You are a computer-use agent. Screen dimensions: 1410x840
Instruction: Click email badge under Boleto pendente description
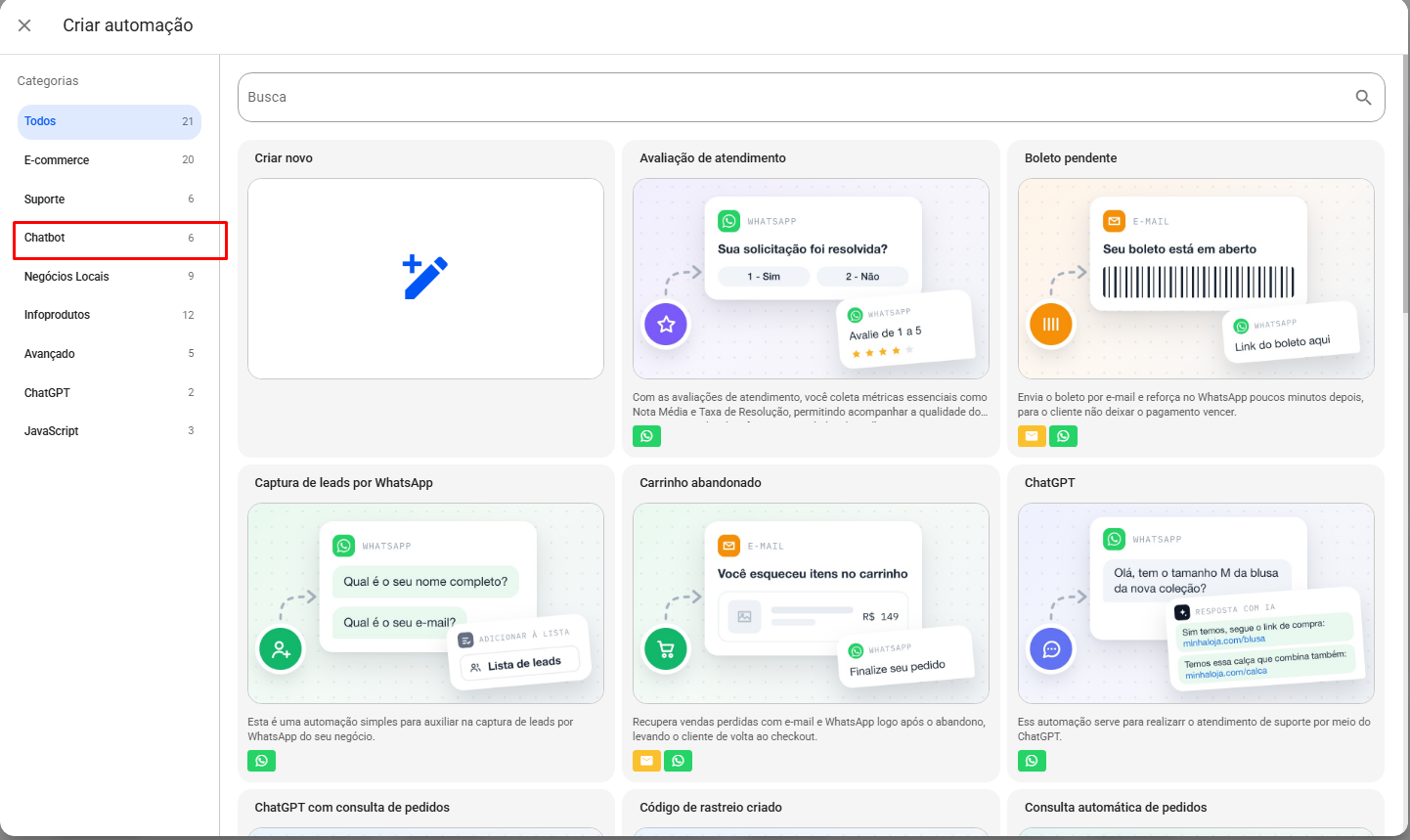tap(1032, 436)
